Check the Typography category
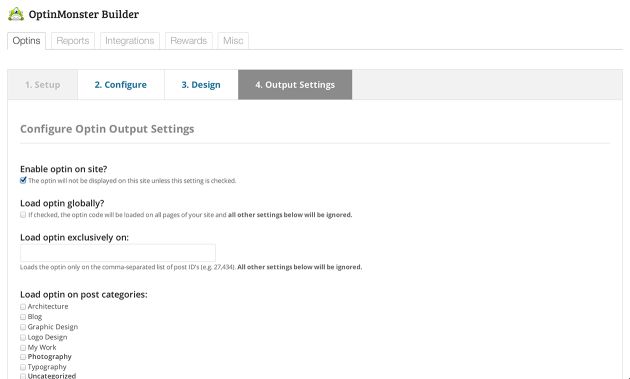630x379 pixels. [x=23, y=367]
